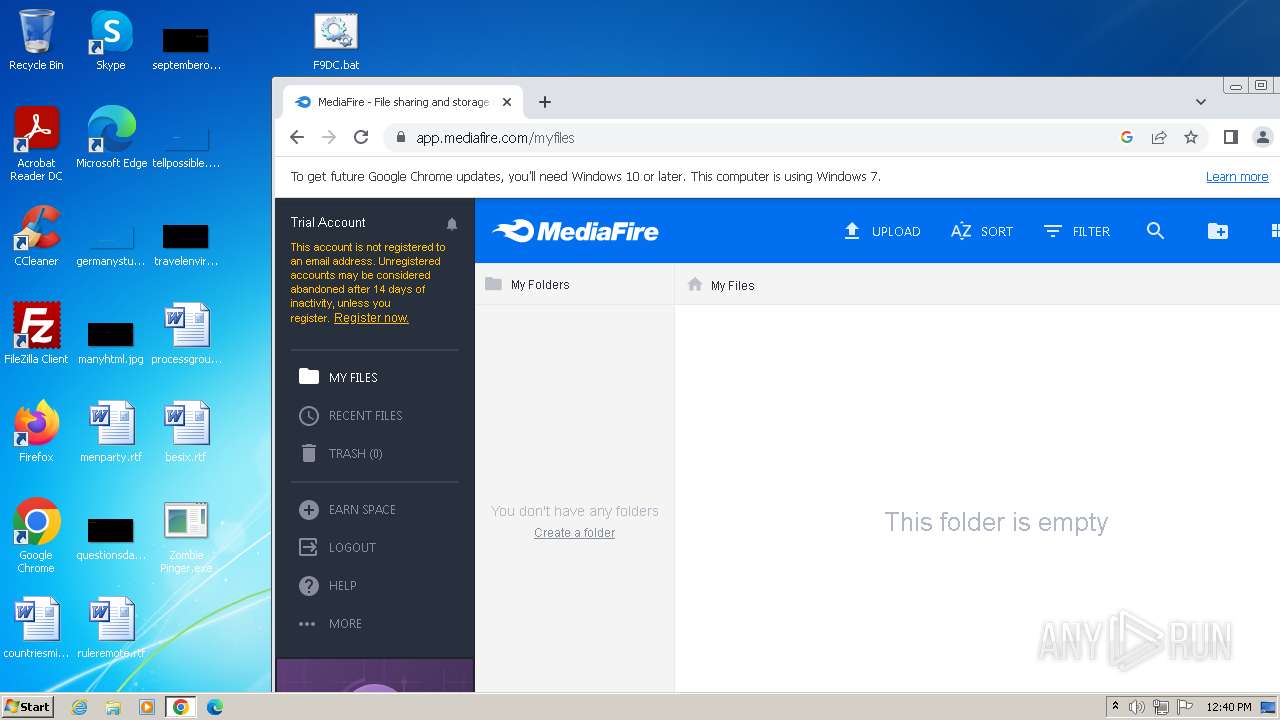The width and height of the screenshot is (1280, 720).
Task: Click the share page icon in address bar
Action: coord(1159,138)
